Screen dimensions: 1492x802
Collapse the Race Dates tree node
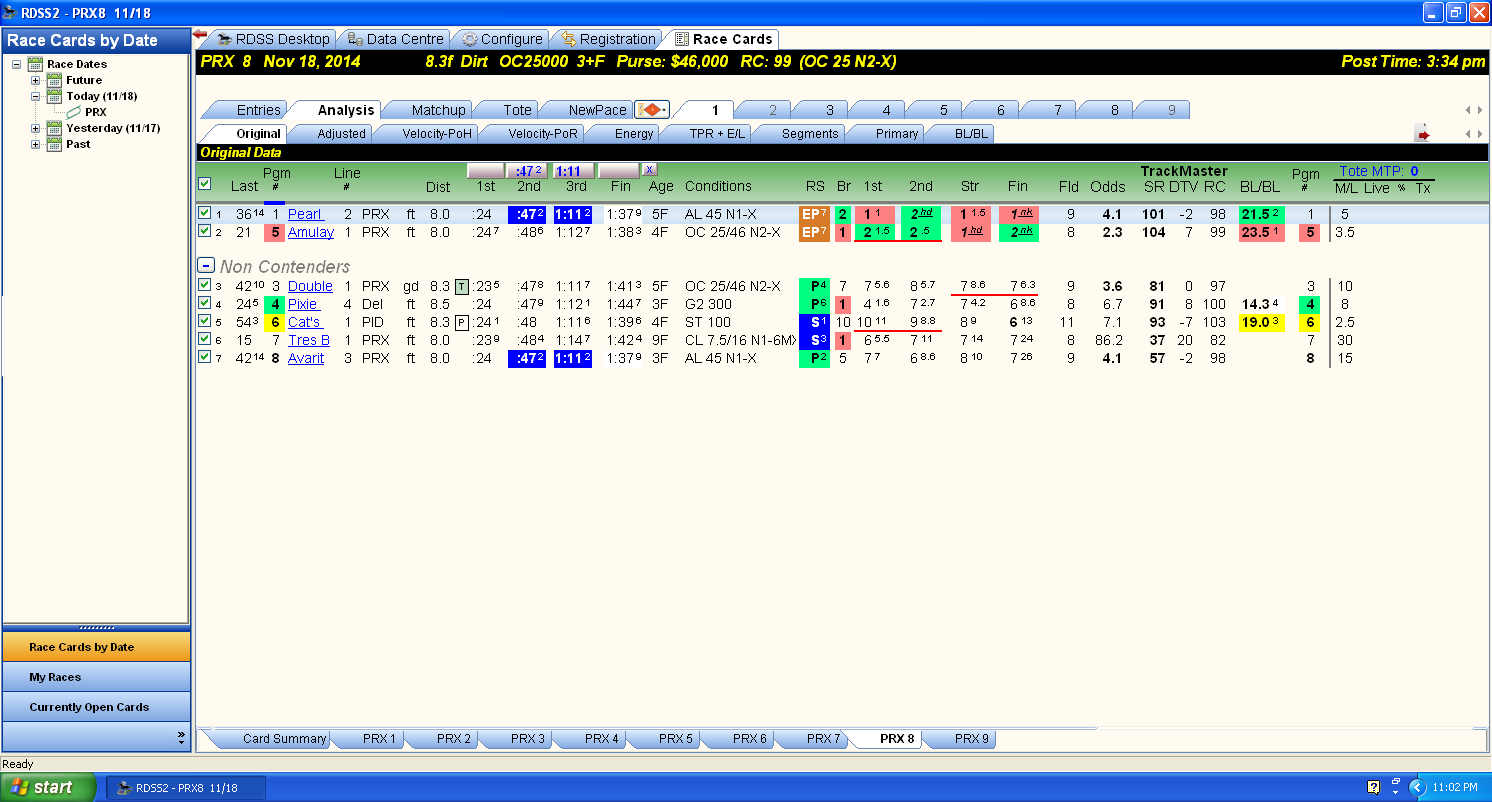(16, 64)
